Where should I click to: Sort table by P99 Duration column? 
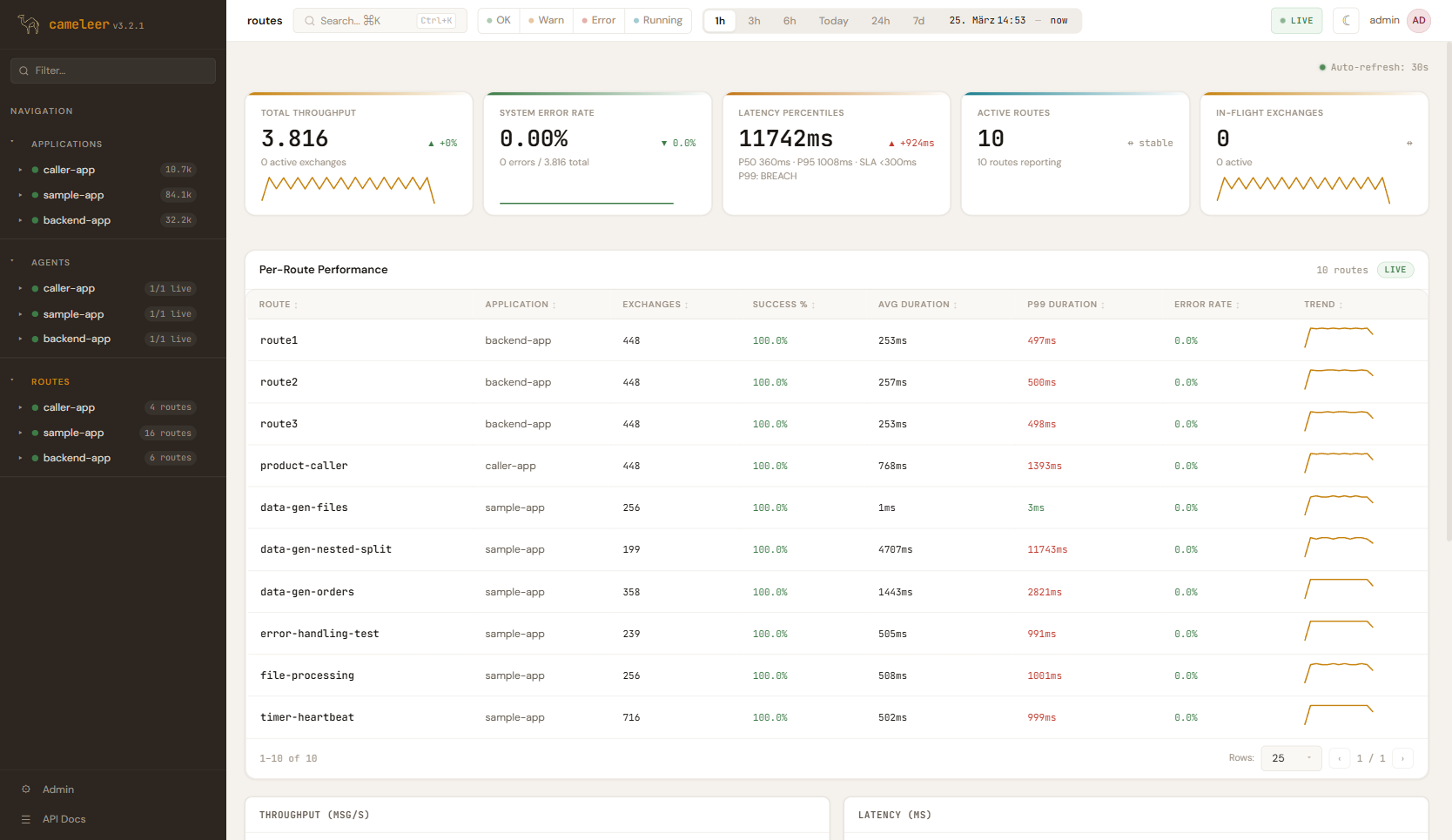[1062, 305]
